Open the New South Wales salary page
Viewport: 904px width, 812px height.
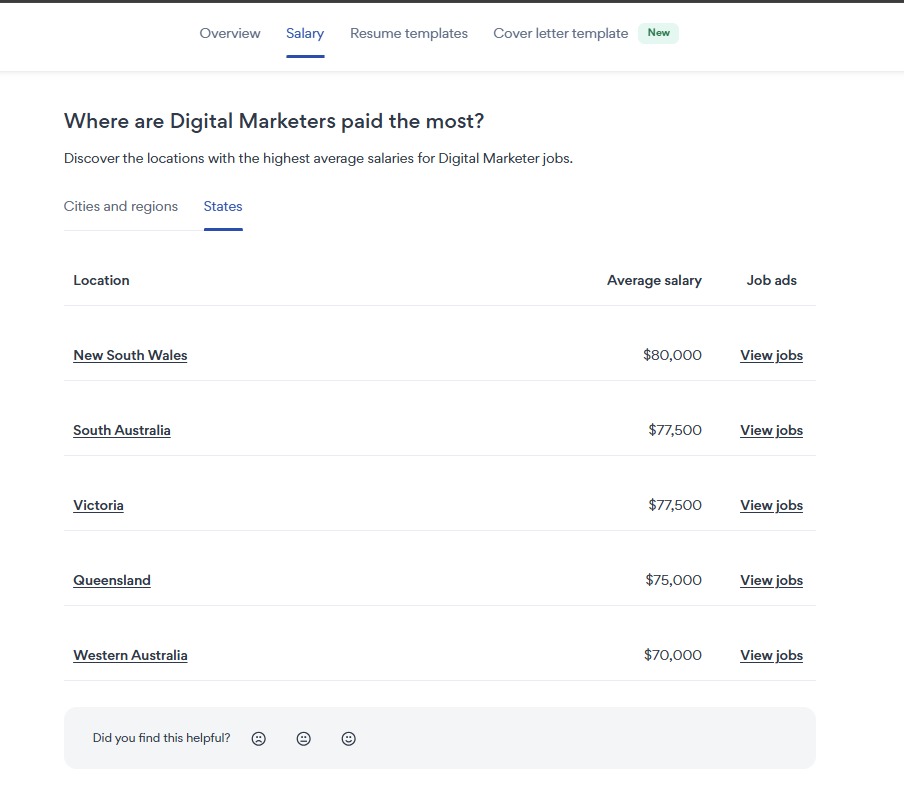(130, 355)
